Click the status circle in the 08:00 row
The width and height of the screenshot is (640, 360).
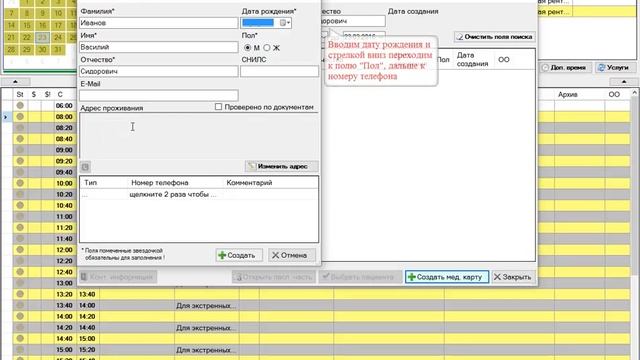coord(20,116)
